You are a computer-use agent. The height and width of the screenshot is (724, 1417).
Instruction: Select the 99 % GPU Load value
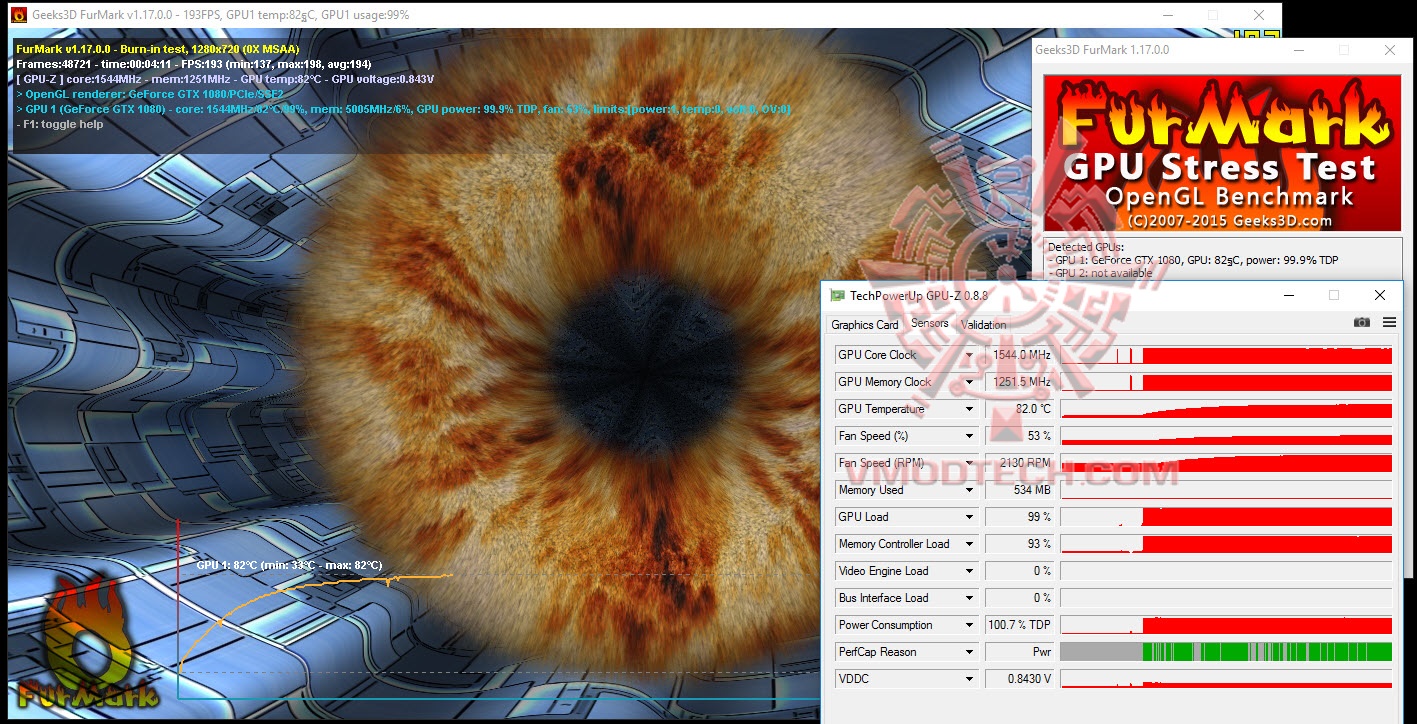1020,517
